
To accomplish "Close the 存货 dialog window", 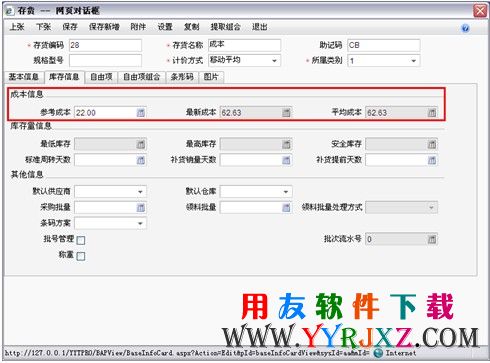I will [480, 11].
